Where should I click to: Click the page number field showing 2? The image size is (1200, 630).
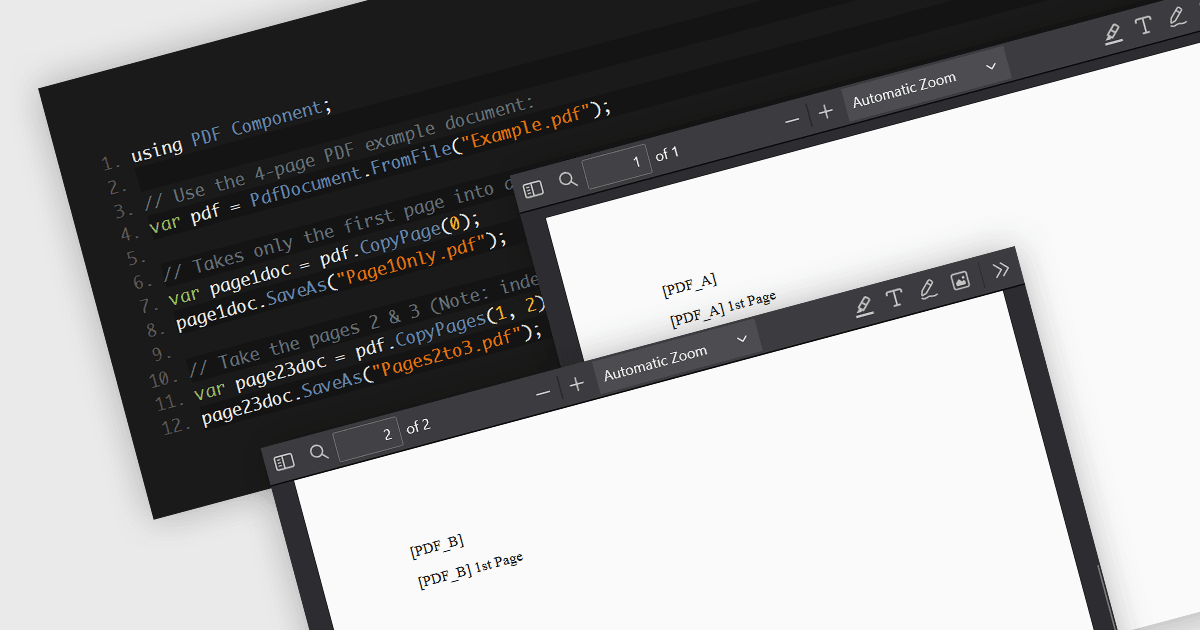coord(368,438)
